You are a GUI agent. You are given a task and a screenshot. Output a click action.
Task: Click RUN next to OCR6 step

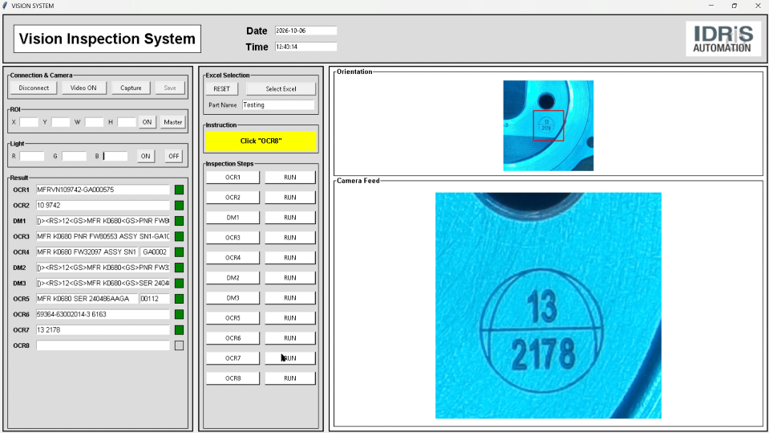[290, 338]
